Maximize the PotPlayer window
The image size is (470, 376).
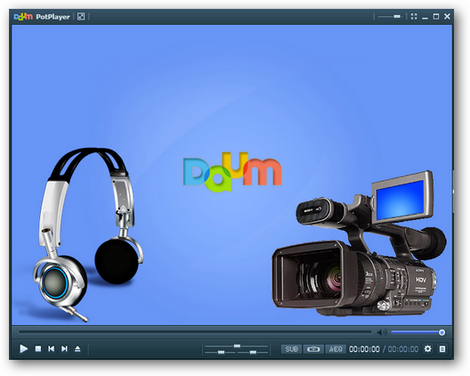[x=436, y=16]
